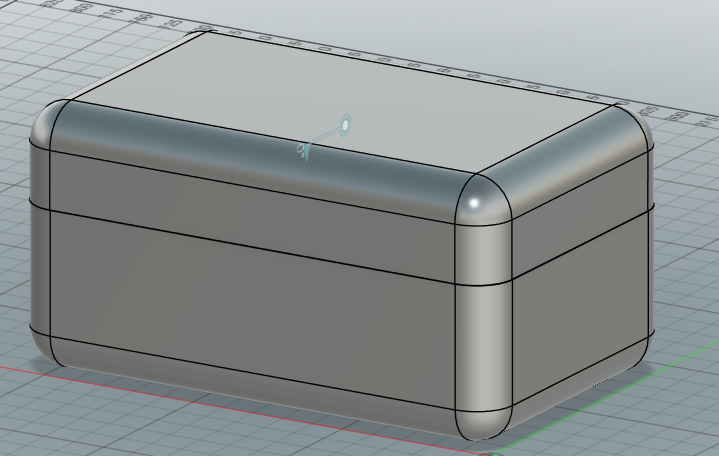Select the front upper lid band face
Viewport: 719px width, 456px height.
point(252,216)
